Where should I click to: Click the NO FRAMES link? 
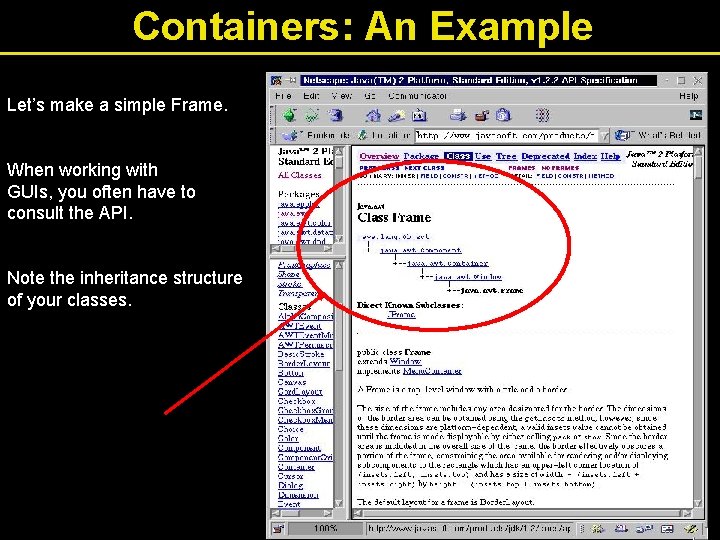pos(560,168)
